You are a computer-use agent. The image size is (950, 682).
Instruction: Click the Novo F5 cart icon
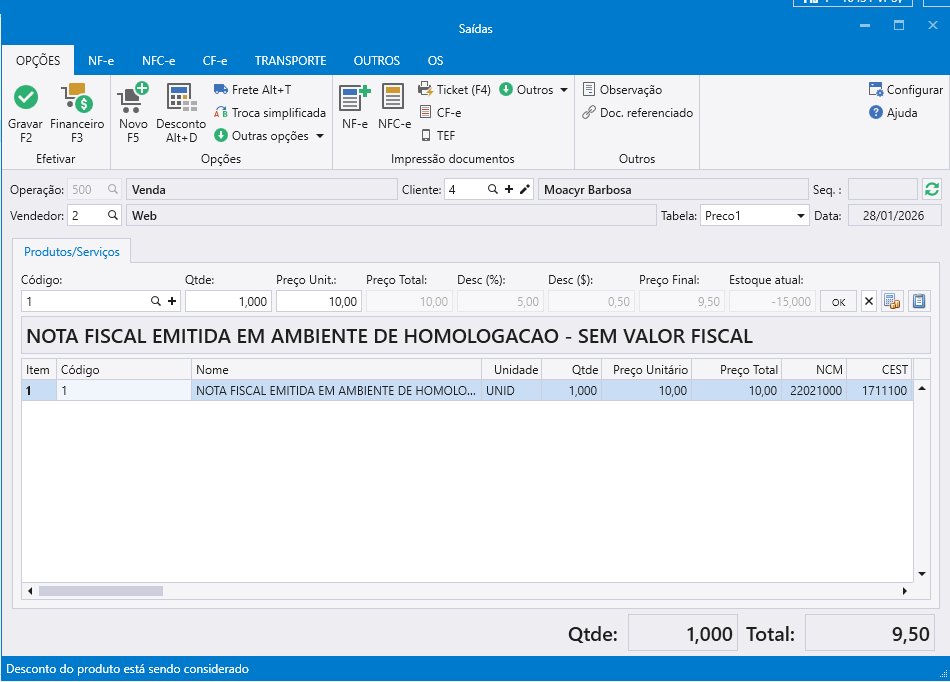tap(133, 98)
